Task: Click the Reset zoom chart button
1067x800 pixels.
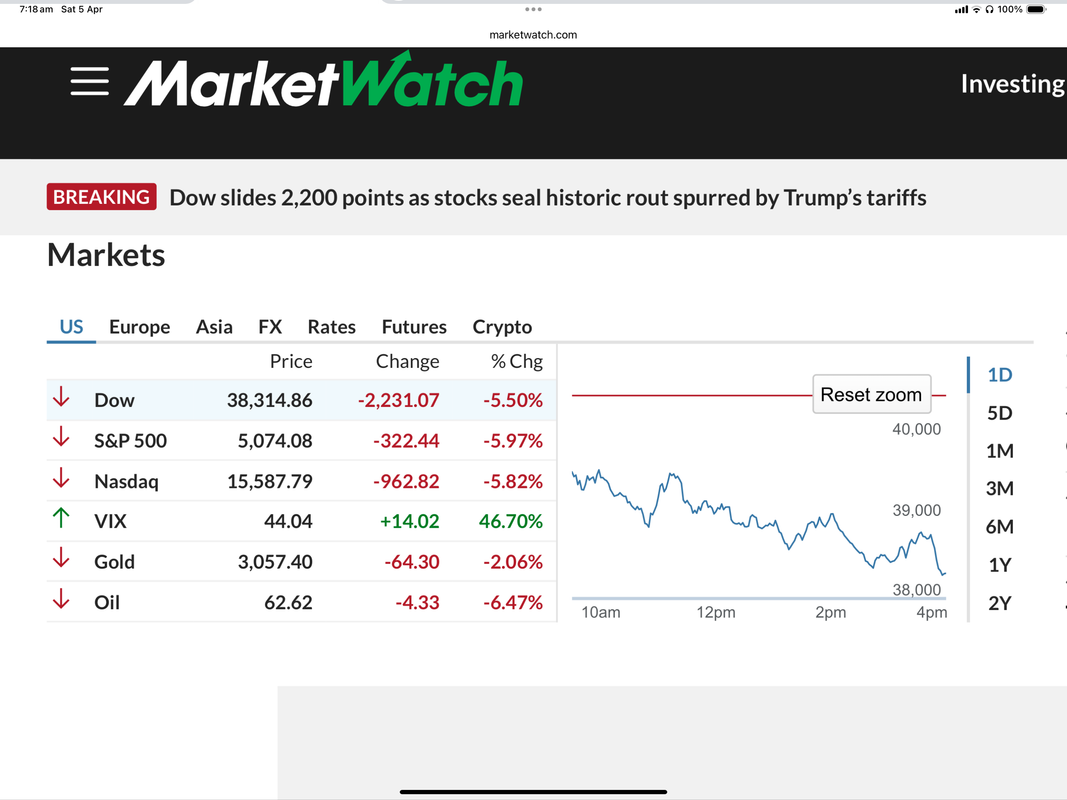Action: tap(872, 394)
